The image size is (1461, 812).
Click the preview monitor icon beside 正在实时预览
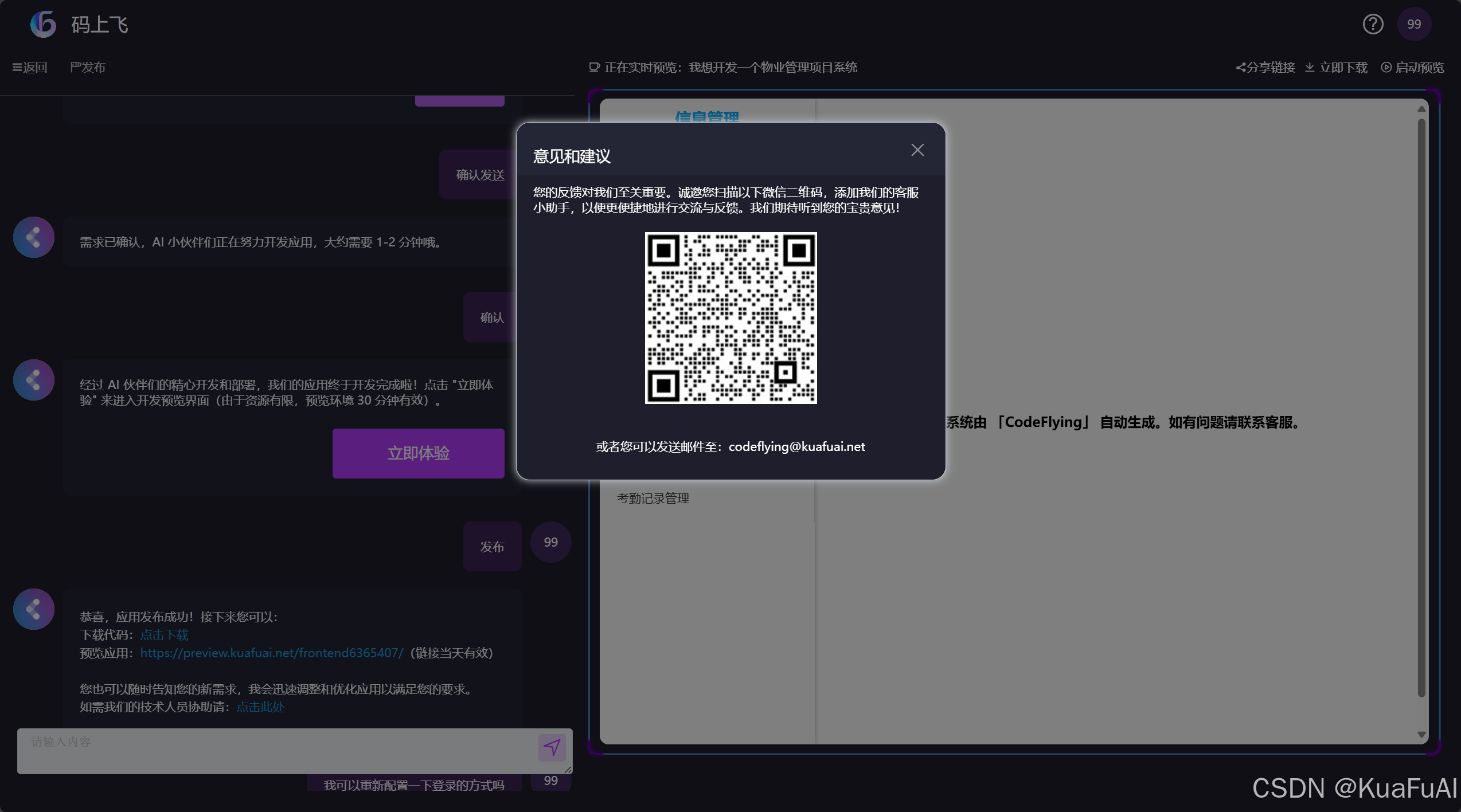pos(594,67)
